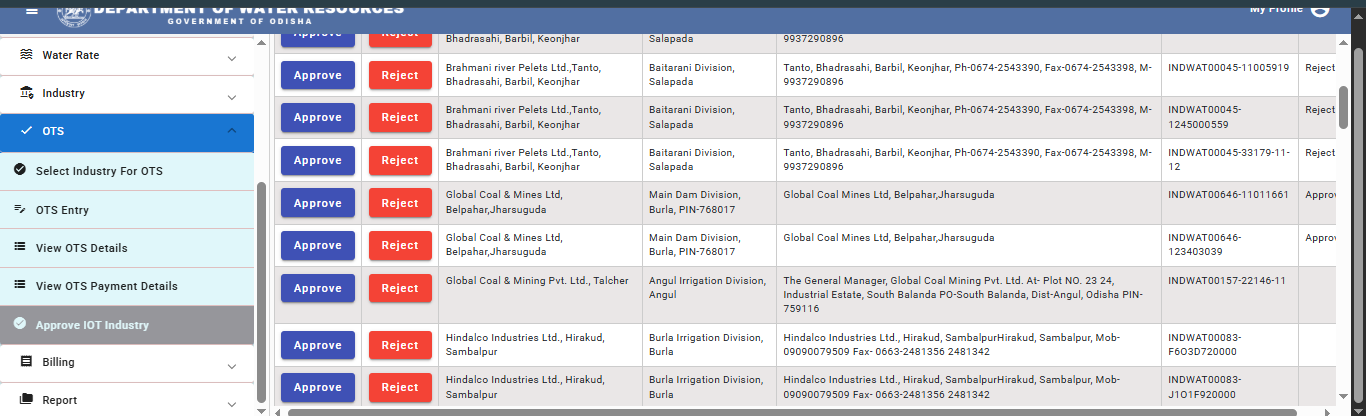Click the INDWAT00083-J1O1F920000 ID cell
This screenshot has width=1366, height=416.
pyautogui.click(x=1229, y=387)
